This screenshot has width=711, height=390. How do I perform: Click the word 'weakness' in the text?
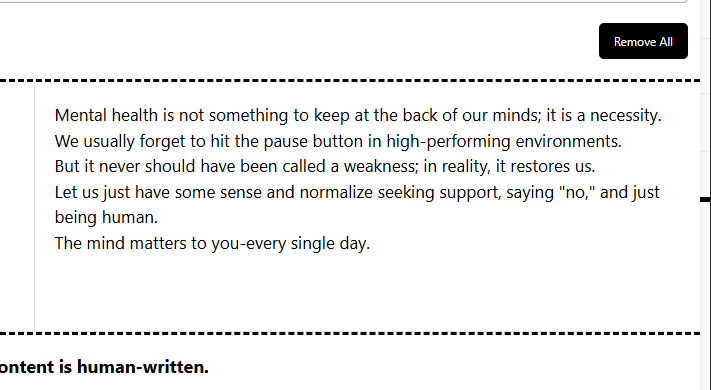(x=379, y=166)
